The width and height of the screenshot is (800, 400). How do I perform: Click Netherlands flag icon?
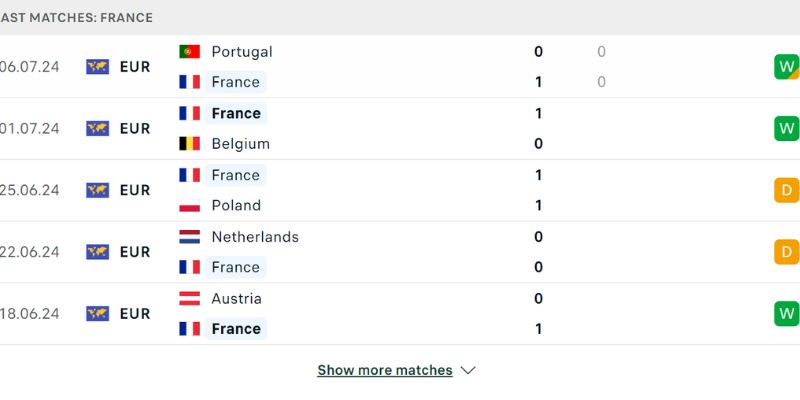pyautogui.click(x=189, y=238)
